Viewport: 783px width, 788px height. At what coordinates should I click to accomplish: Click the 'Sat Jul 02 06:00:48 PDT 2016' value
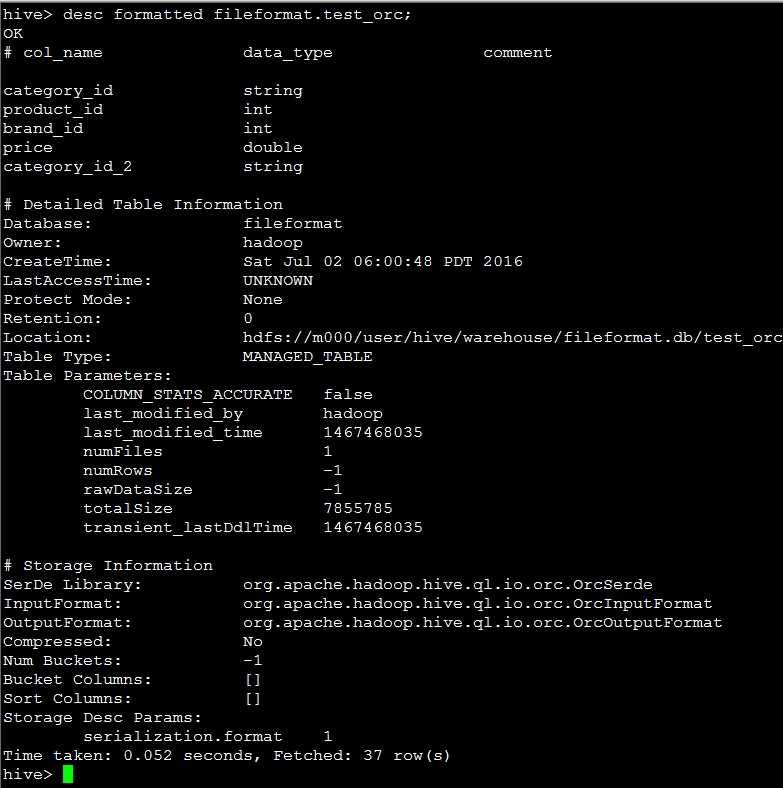[383, 262]
